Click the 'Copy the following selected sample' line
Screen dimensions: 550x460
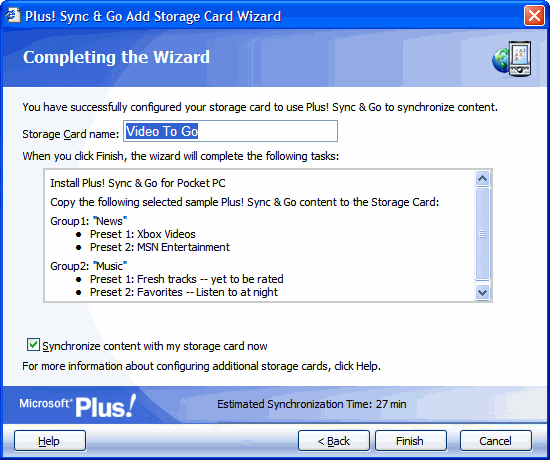(244, 202)
